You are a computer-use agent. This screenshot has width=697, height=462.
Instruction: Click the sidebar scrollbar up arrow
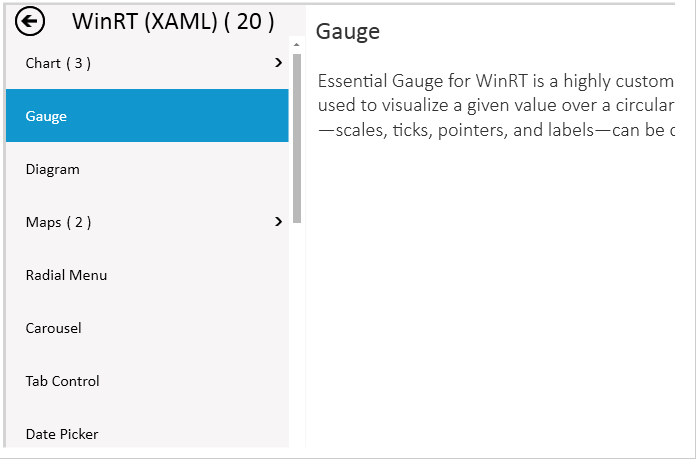pos(297,45)
